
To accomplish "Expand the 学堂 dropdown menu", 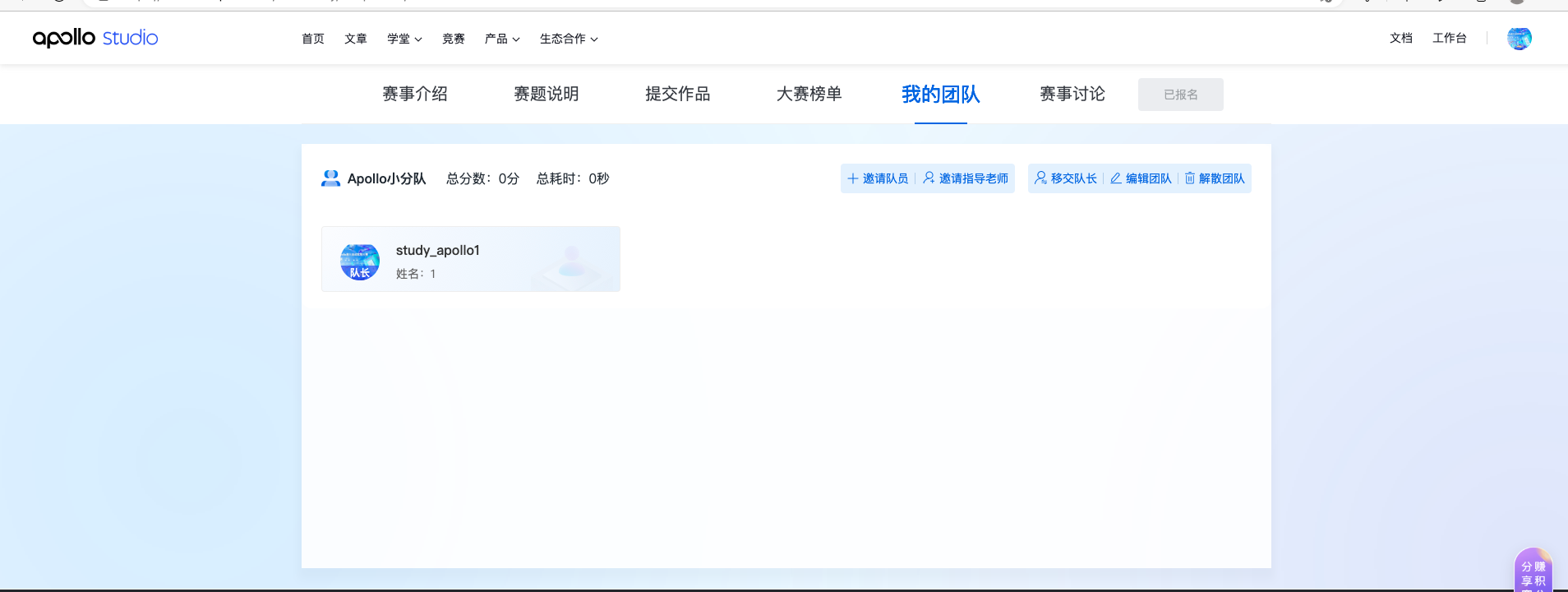I will point(404,39).
